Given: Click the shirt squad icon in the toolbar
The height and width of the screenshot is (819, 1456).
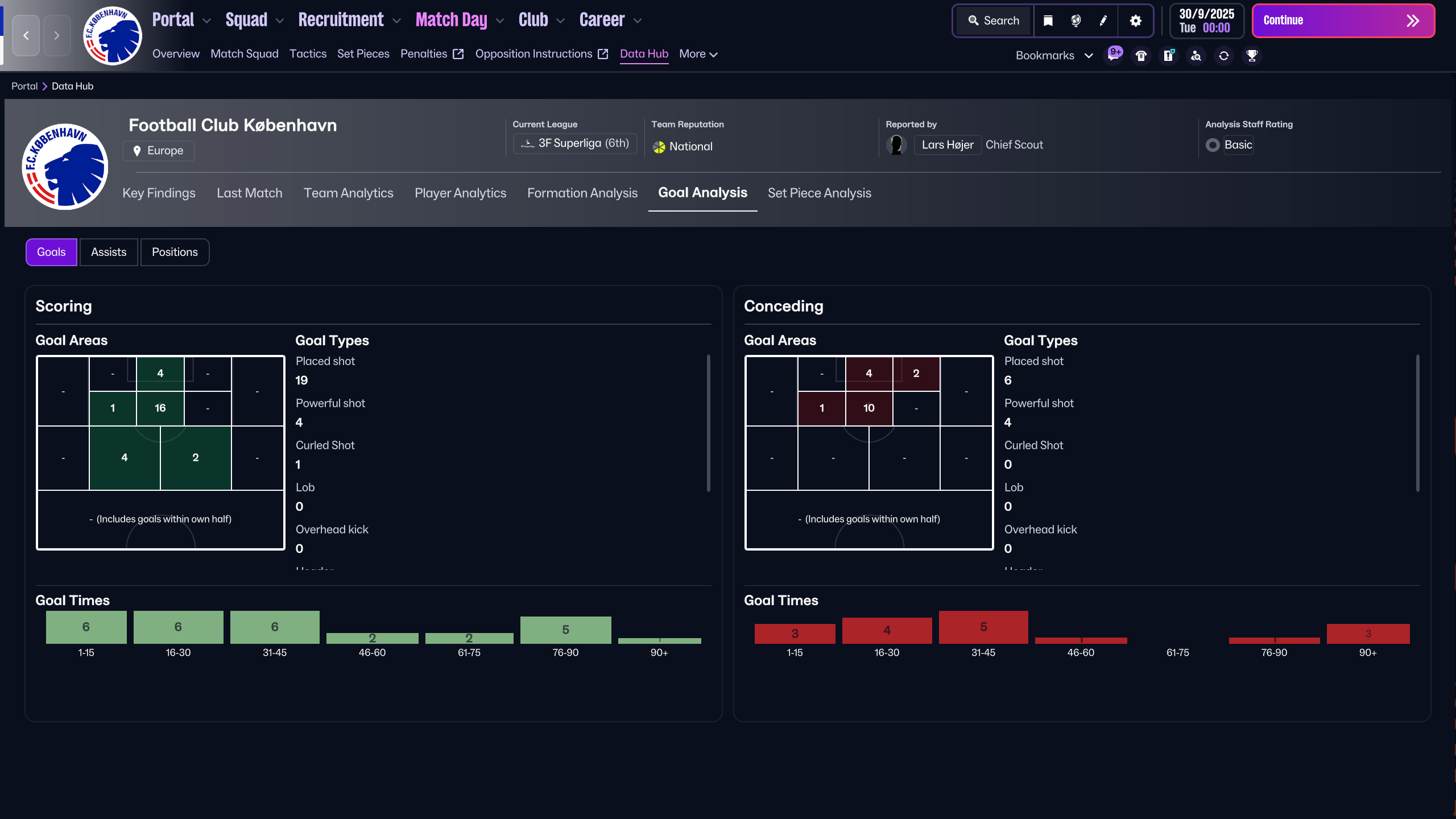Looking at the screenshot, I should point(1141,55).
